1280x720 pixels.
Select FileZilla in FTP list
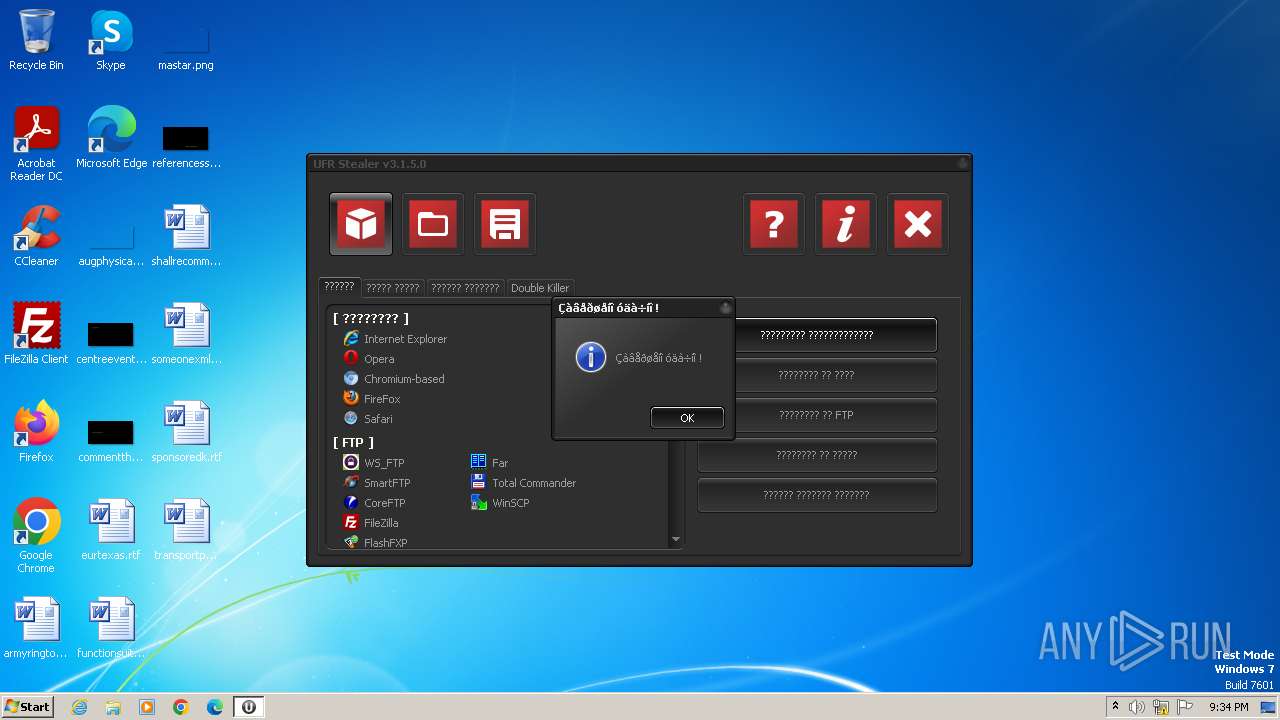point(371,523)
